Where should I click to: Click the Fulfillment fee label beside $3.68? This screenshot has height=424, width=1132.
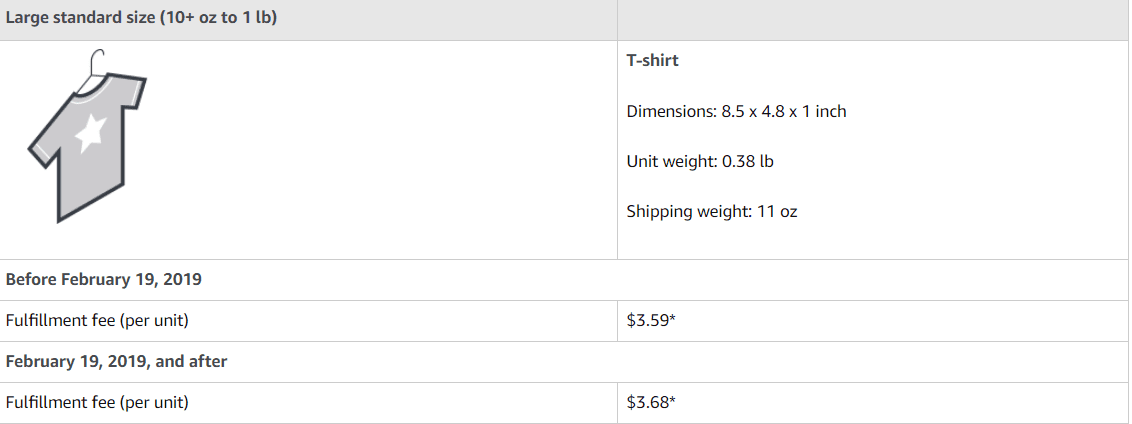coord(97,402)
